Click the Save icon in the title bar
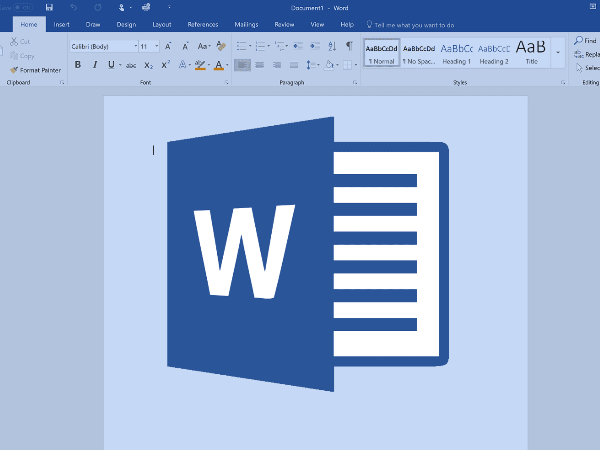Viewport: 600px width, 450px height. 49,7
